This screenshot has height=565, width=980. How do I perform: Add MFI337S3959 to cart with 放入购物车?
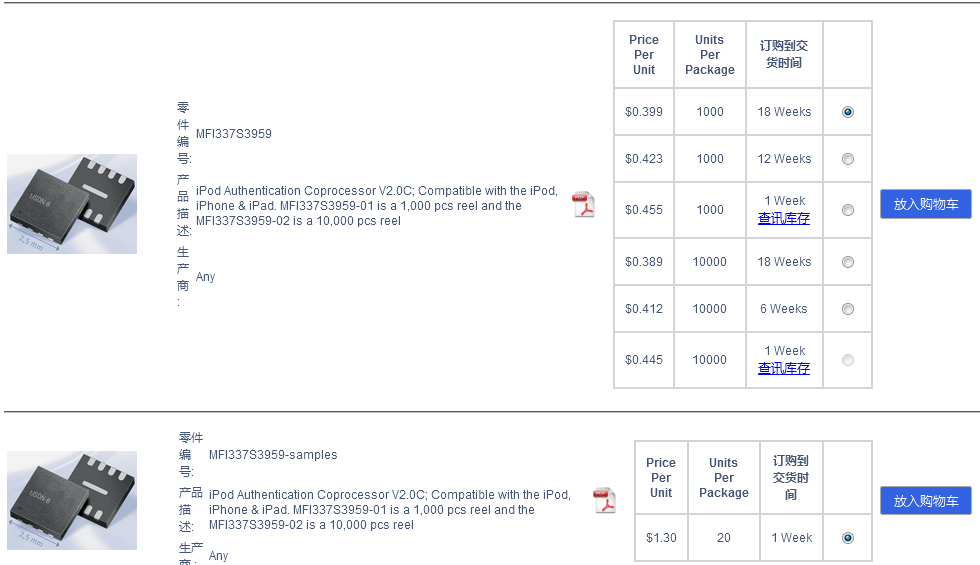(x=925, y=204)
